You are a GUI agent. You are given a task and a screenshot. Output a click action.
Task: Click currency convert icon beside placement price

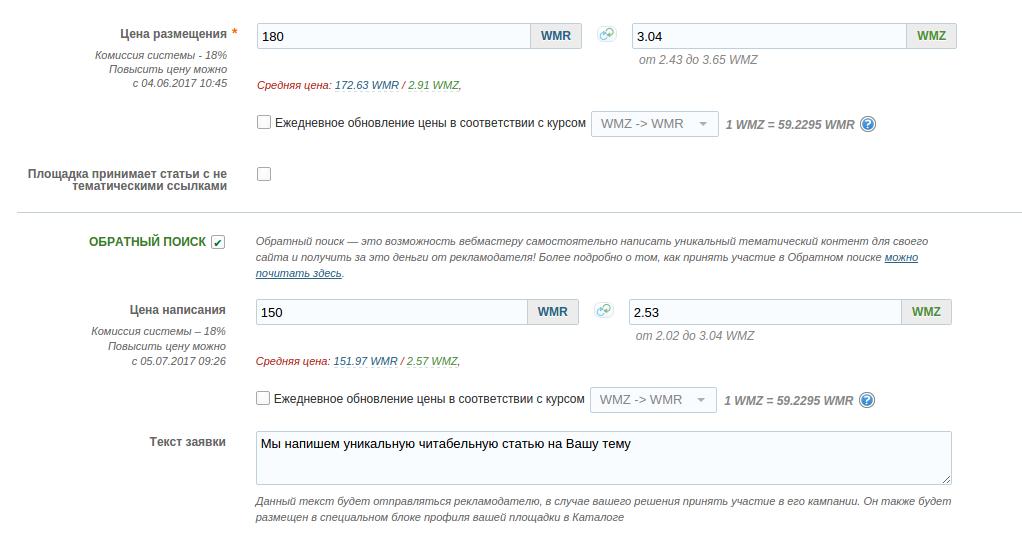pos(607,34)
